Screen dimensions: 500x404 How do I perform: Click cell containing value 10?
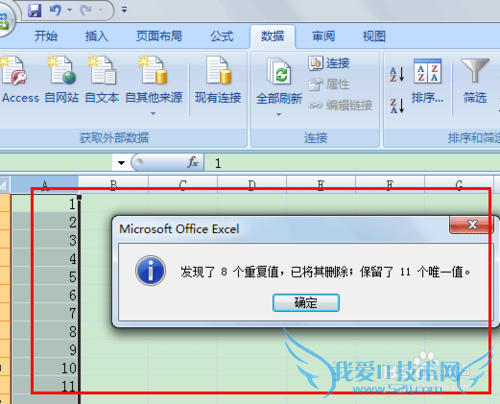(x=45, y=368)
